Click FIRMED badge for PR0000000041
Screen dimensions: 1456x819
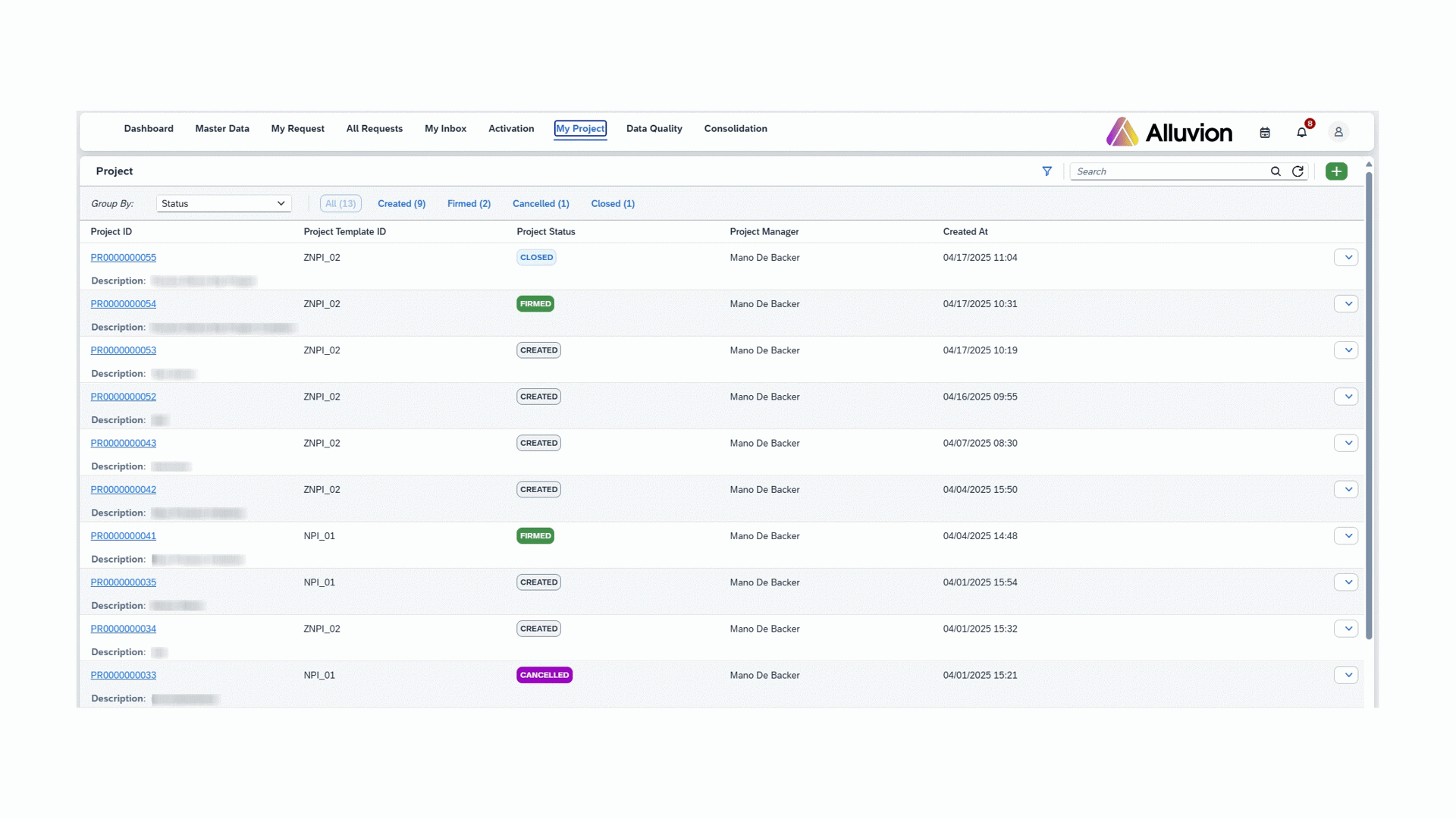[535, 536]
